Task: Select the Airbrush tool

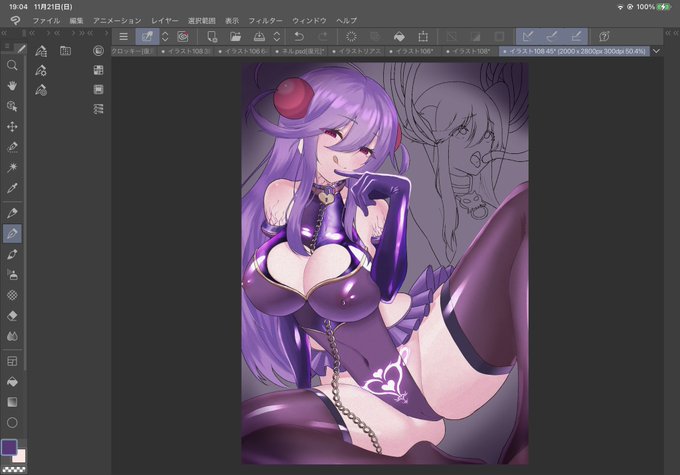Action: tap(12, 275)
